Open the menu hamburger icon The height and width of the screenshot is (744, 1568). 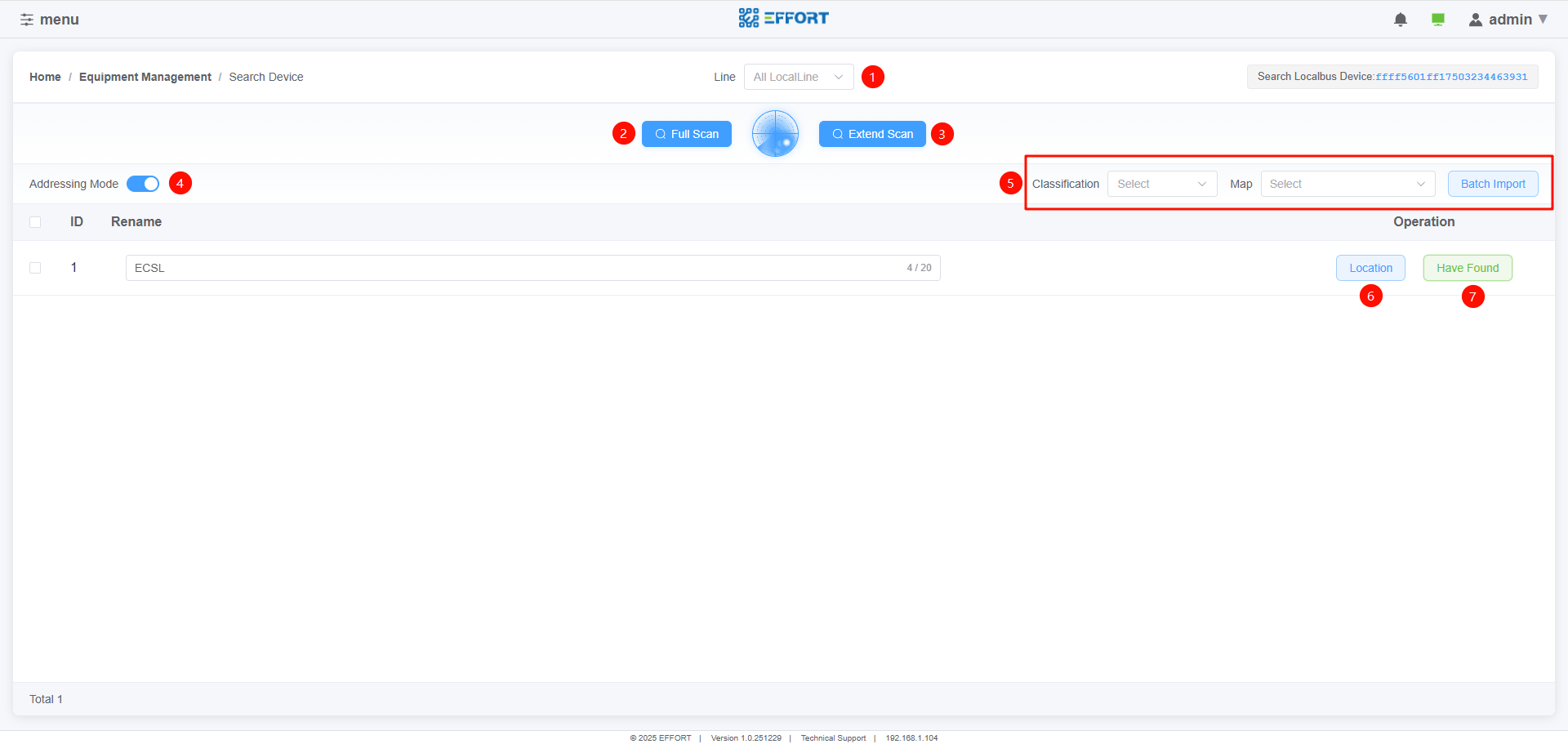pos(27,20)
